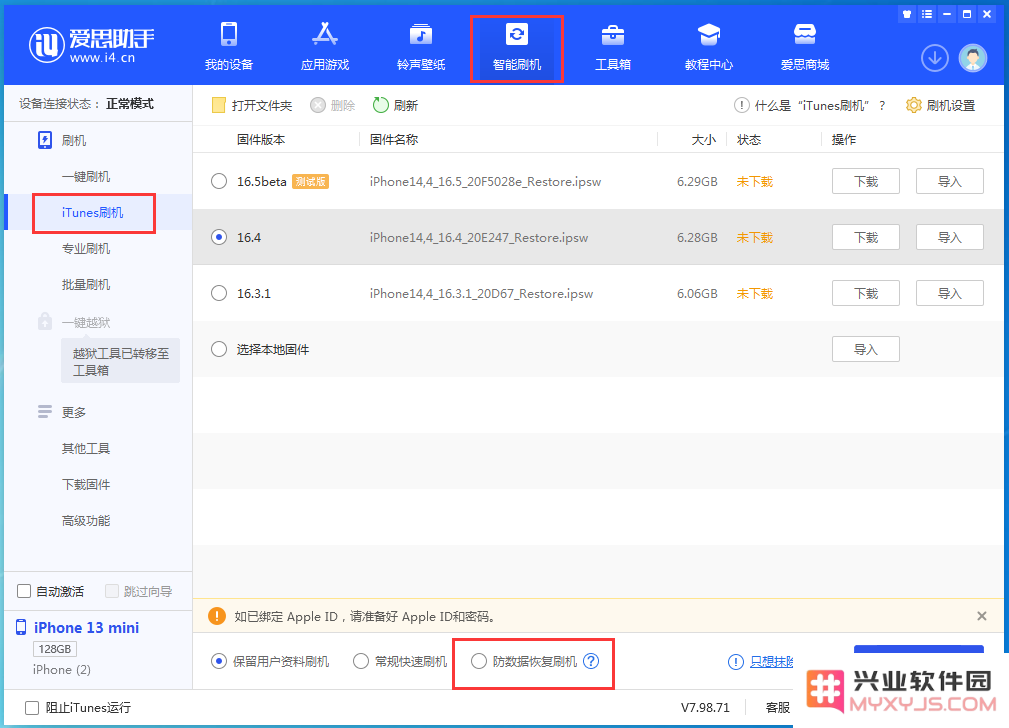
Task: Click the 爱思助手 i4 logo
Action: pos(91,45)
